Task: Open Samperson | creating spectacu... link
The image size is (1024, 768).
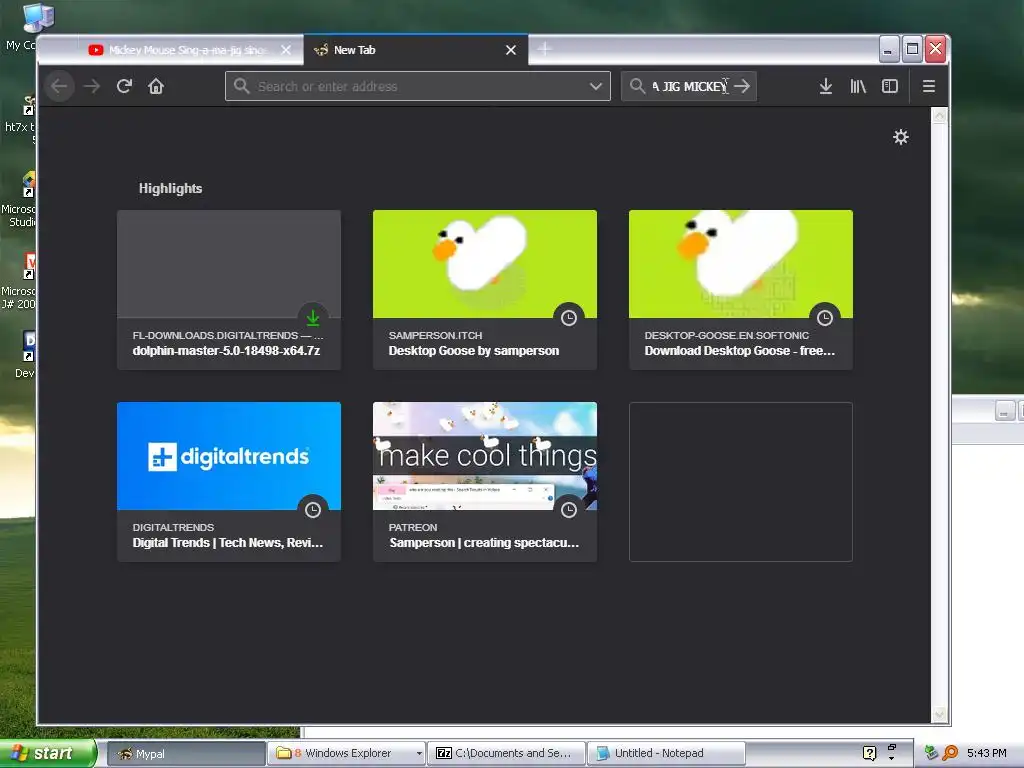Action: tap(484, 543)
